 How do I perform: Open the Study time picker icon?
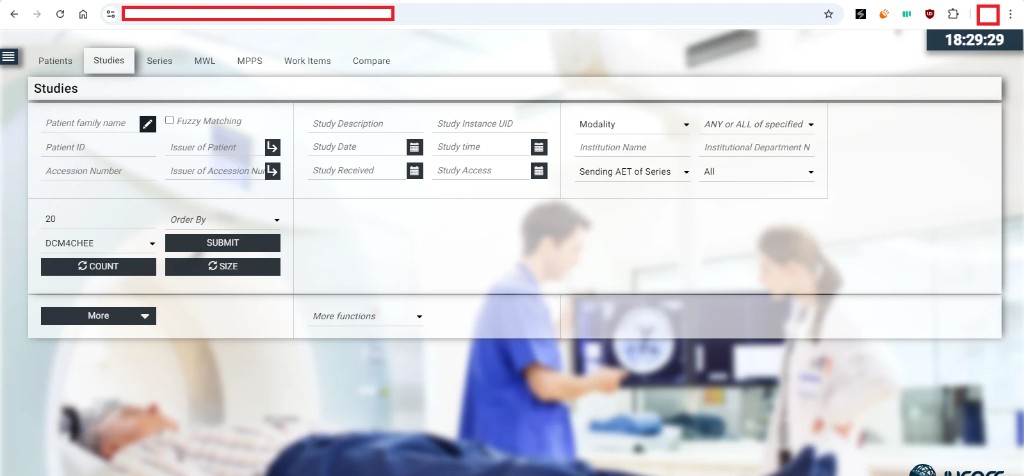point(539,147)
